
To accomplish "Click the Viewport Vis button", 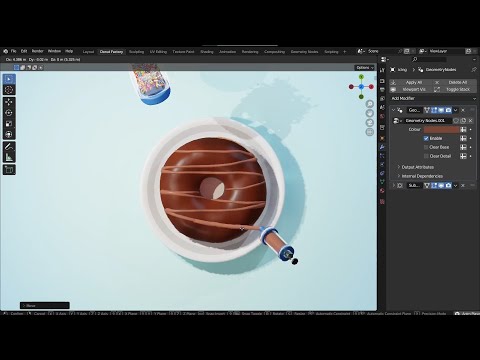I will pos(411,90).
